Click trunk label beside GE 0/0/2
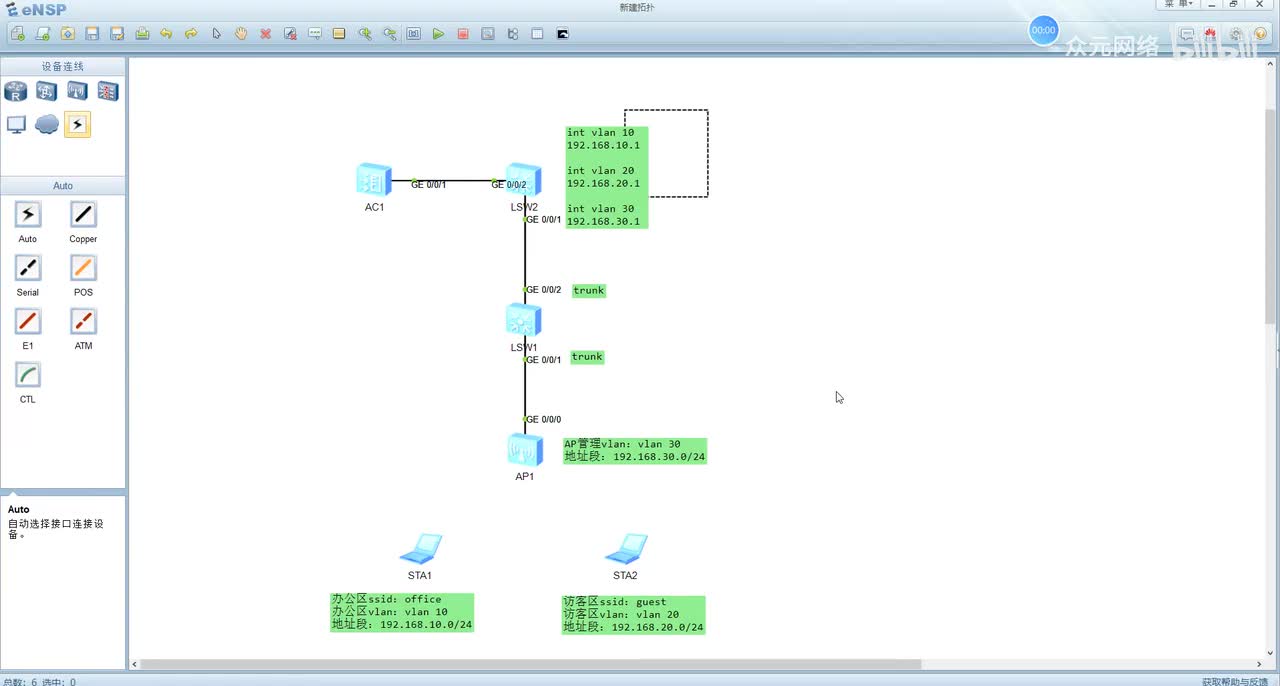Viewport: 1280px width, 686px height. click(x=589, y=290)
